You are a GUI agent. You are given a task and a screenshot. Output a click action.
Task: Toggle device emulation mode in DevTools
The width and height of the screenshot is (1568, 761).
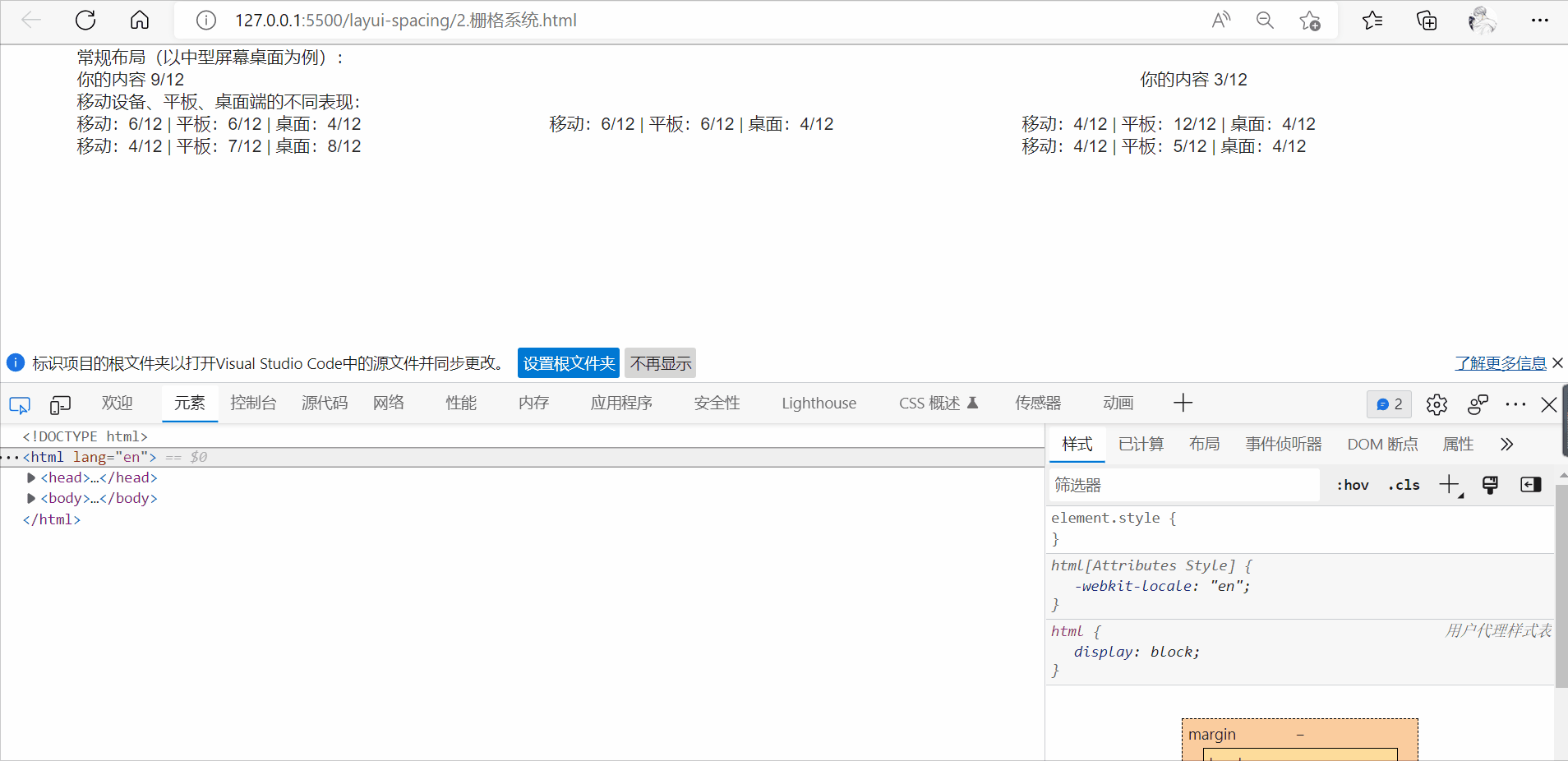point(59,404)
